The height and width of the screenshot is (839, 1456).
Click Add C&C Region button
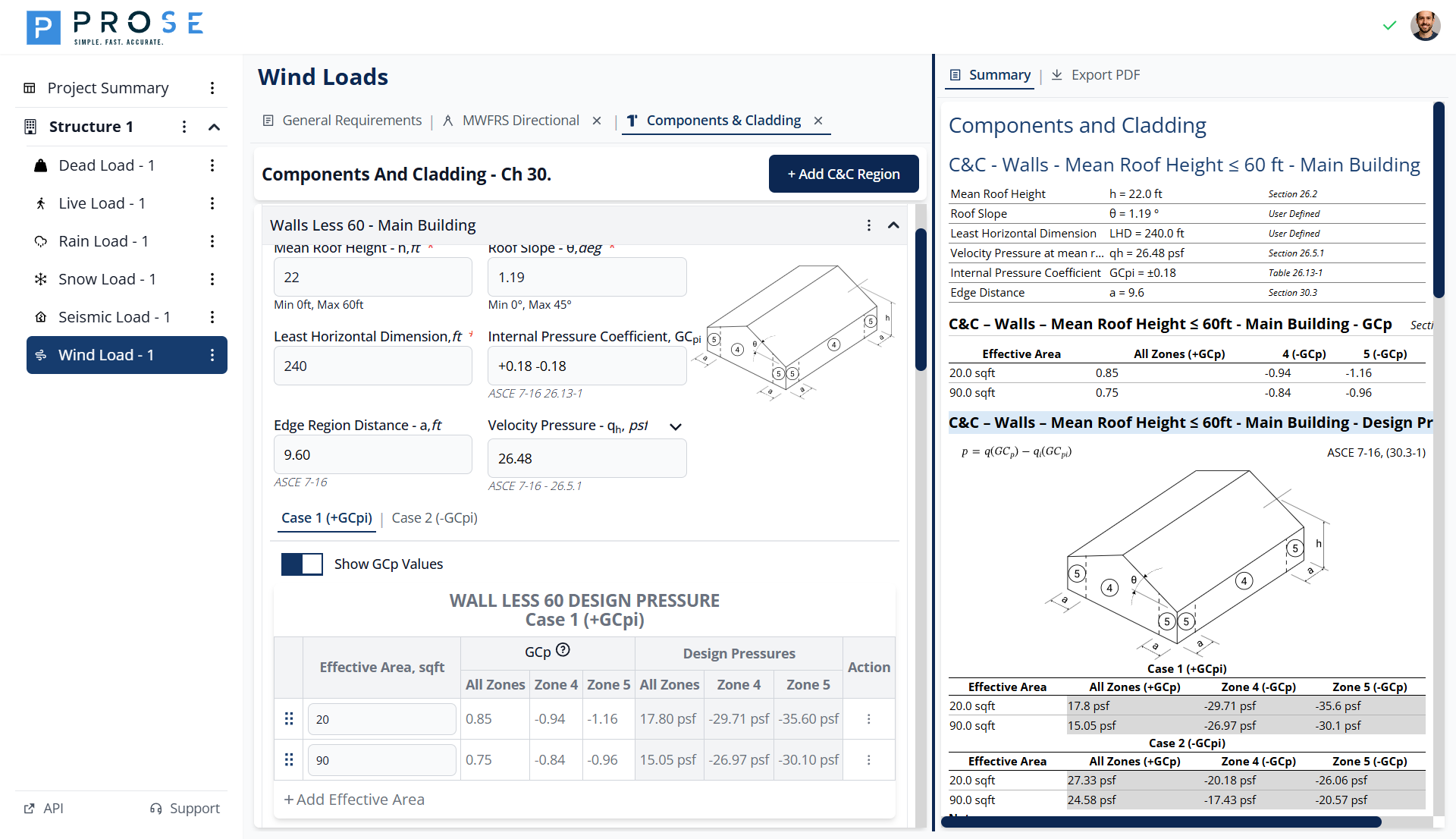click(843, 174)
